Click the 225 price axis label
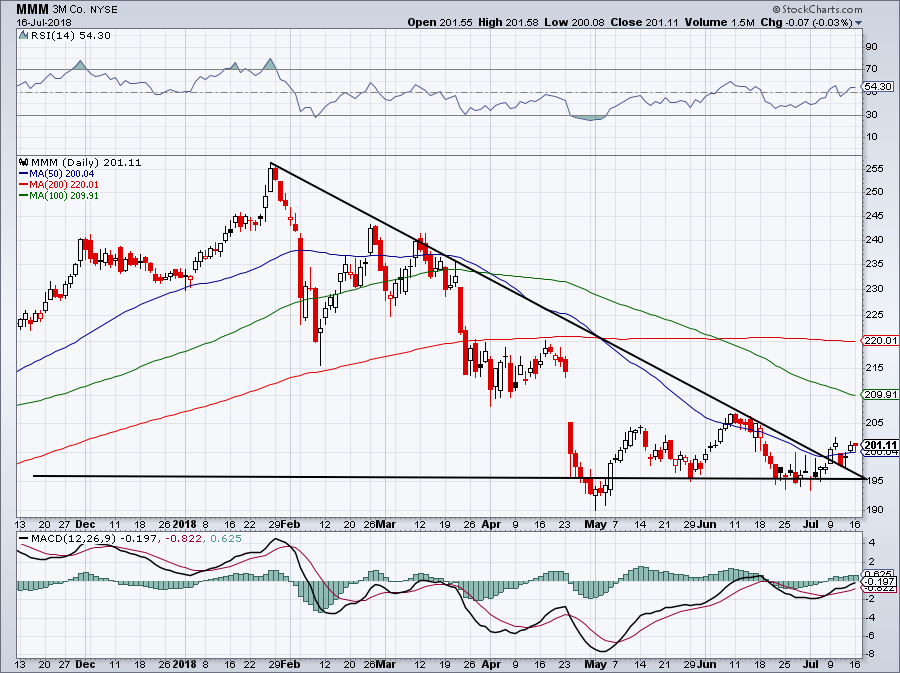900x673 pixels. [x=875, y=314]
